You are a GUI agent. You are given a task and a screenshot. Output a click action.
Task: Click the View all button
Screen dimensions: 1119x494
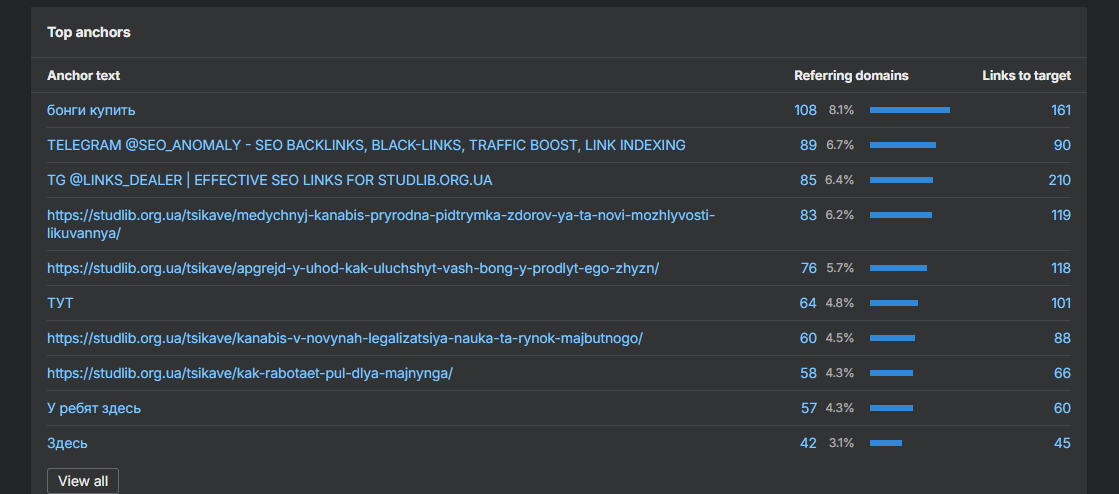point(83,481)
